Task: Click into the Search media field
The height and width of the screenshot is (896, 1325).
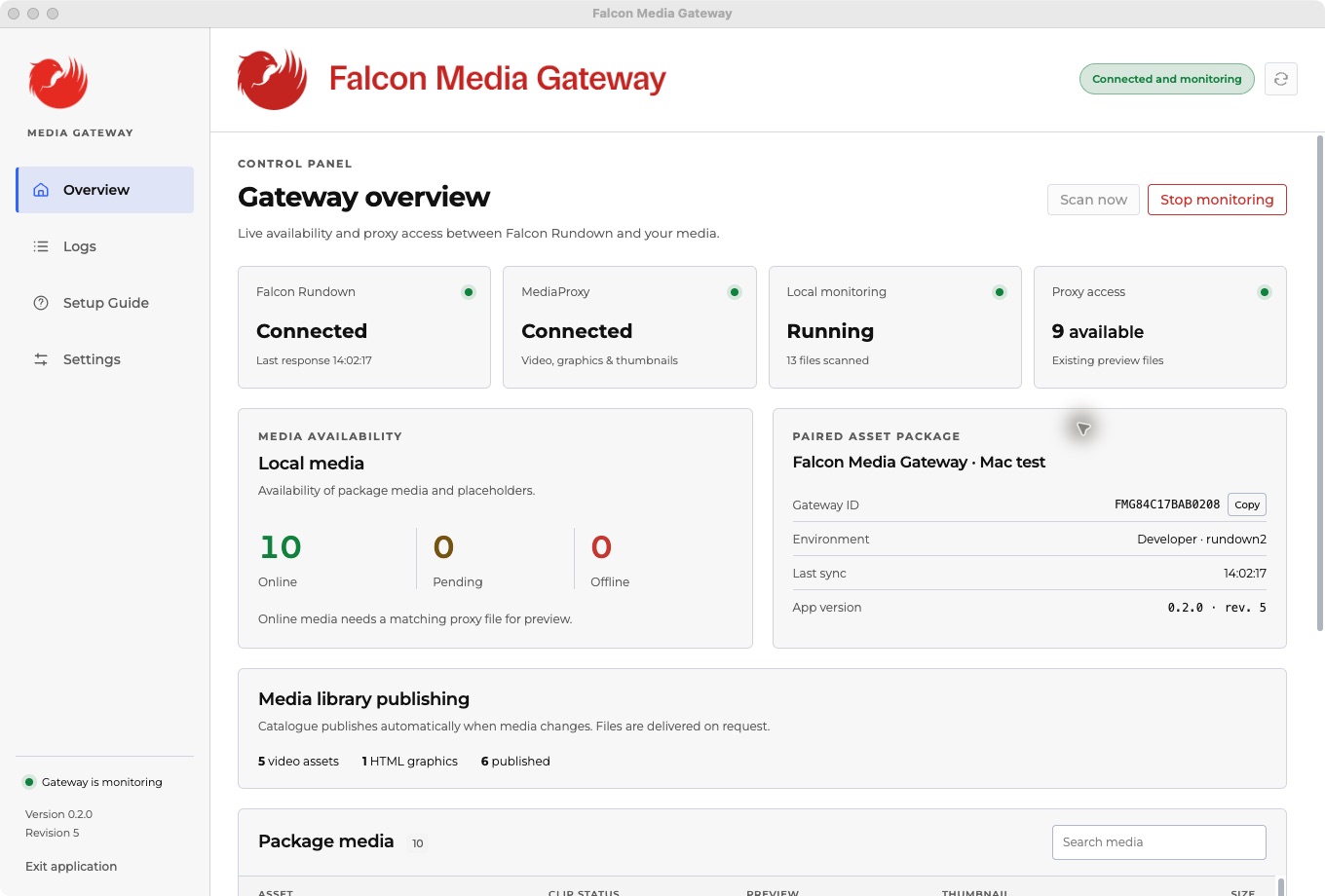Action: click(1159, 842)
